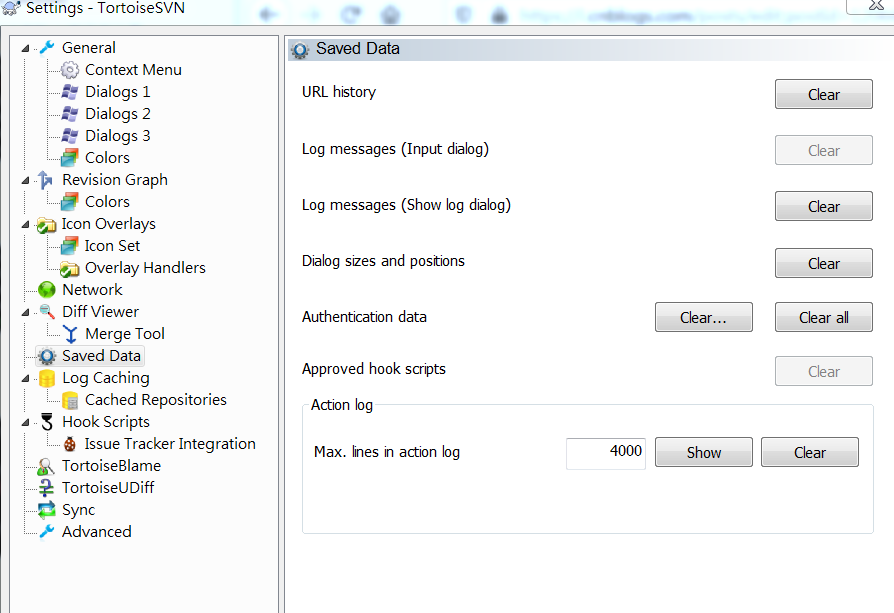Open Issue Tracker Integration settings
Image resolution: width=894 pixels, height=613 pixels.
pyautogui.click(x=170, y=444)
